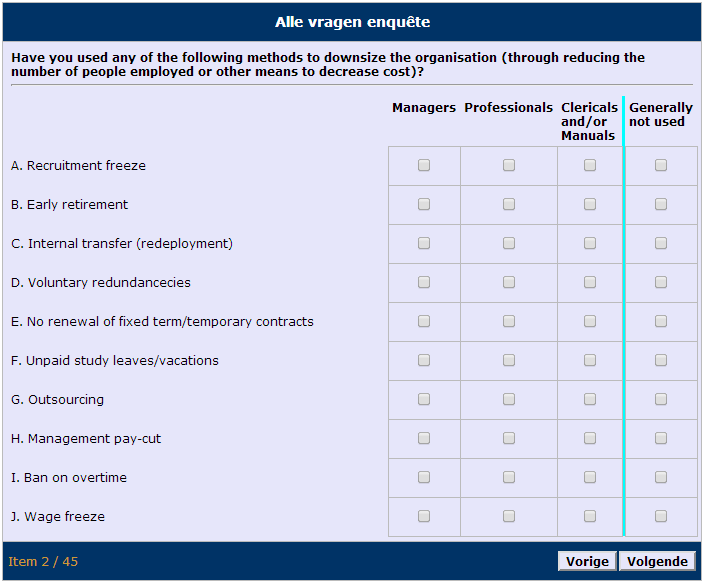Check Clericals and/or Manuals for Internal transfer

590,244
